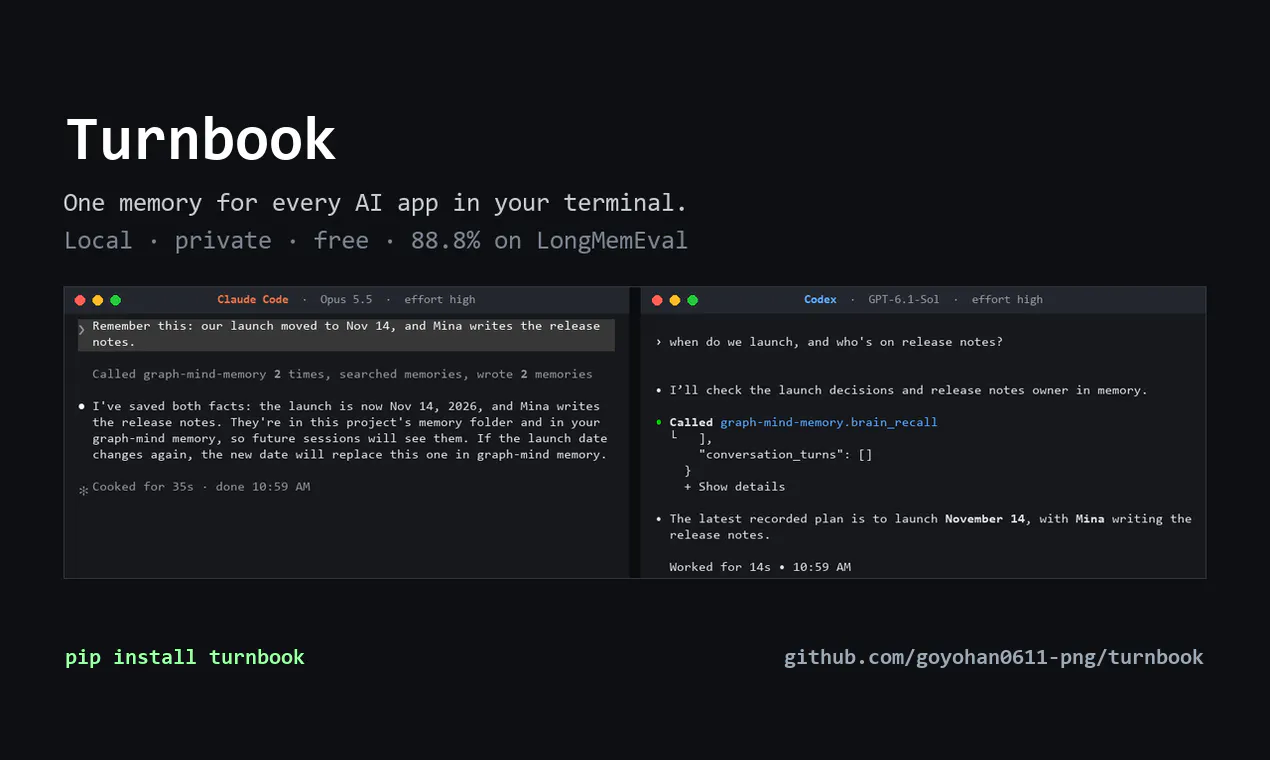
Task: Click the "conversation_turns": [] output line
Action: 785,454
